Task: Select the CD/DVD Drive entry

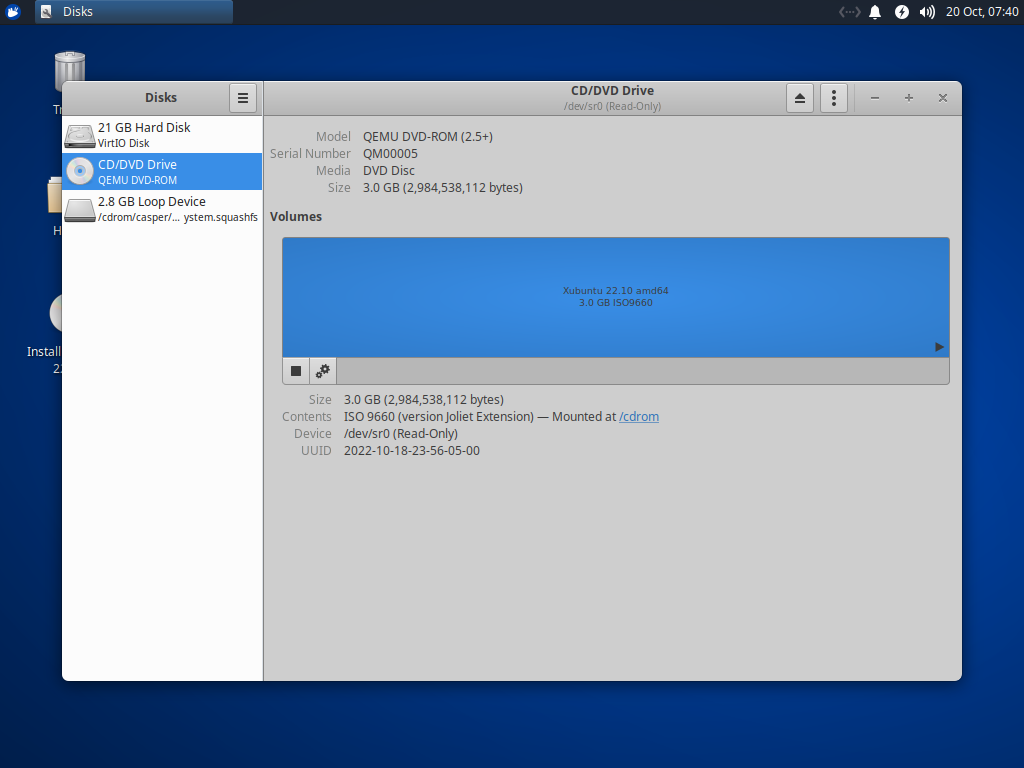Action: [160, 170]
